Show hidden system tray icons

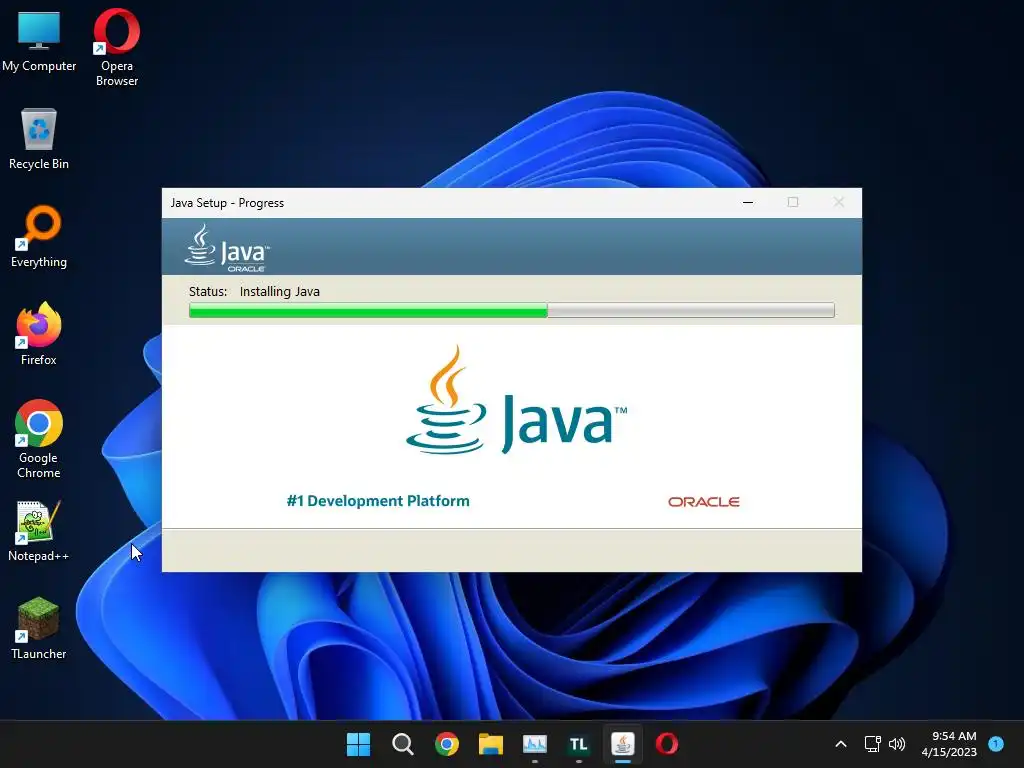click(x=841, y=744)
